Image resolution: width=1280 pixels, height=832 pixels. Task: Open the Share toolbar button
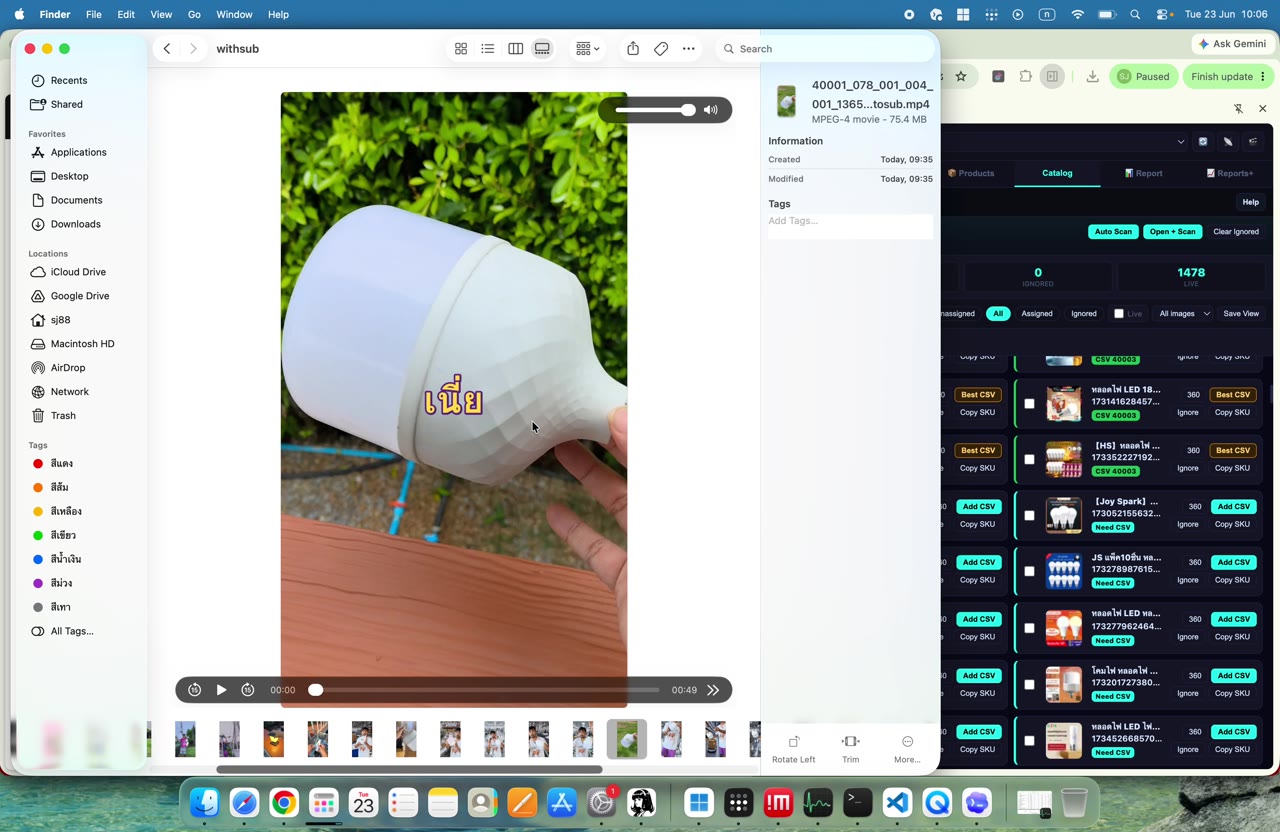(x=633, y=48)
